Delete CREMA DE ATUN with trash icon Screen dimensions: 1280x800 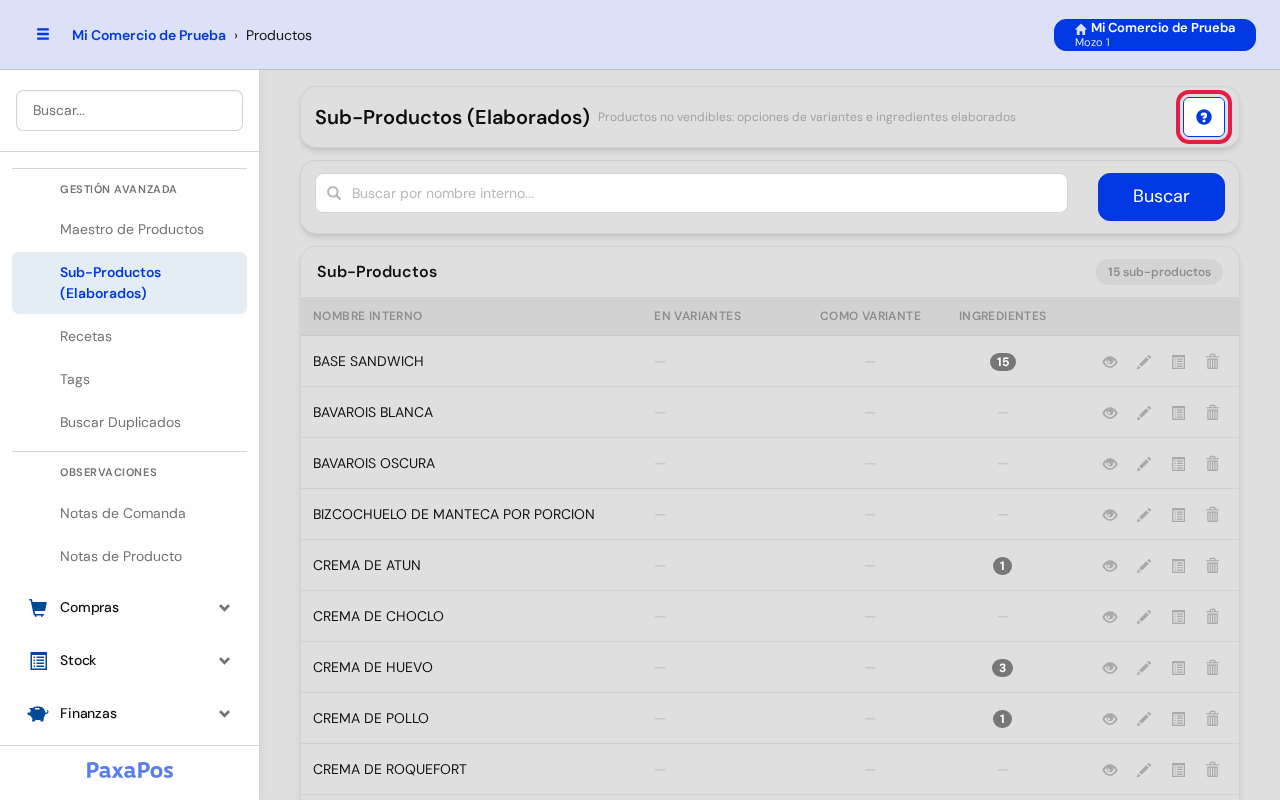[x=1212, y=566]
